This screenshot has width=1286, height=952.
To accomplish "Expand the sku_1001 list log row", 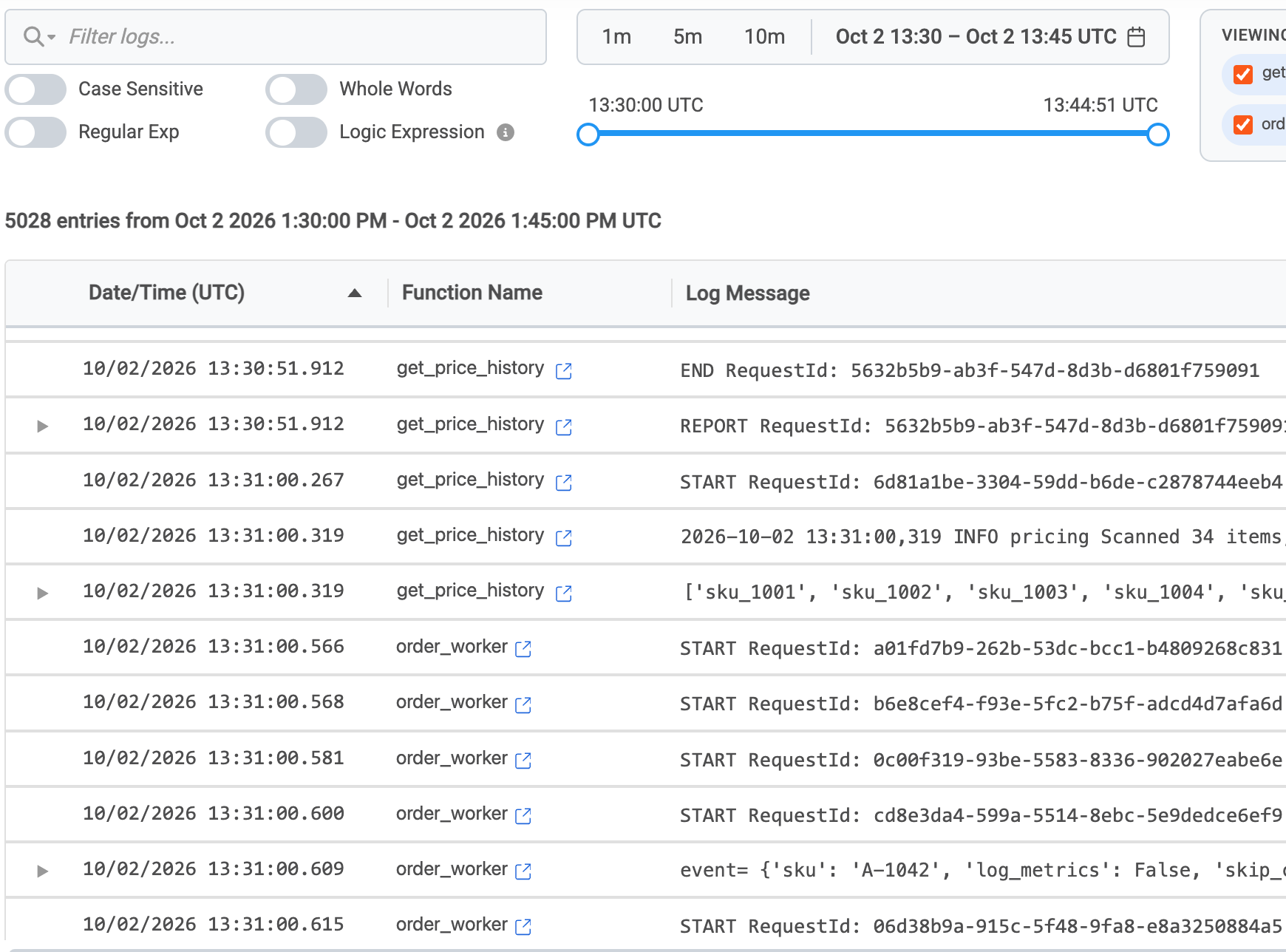I will tap(42, 593).
